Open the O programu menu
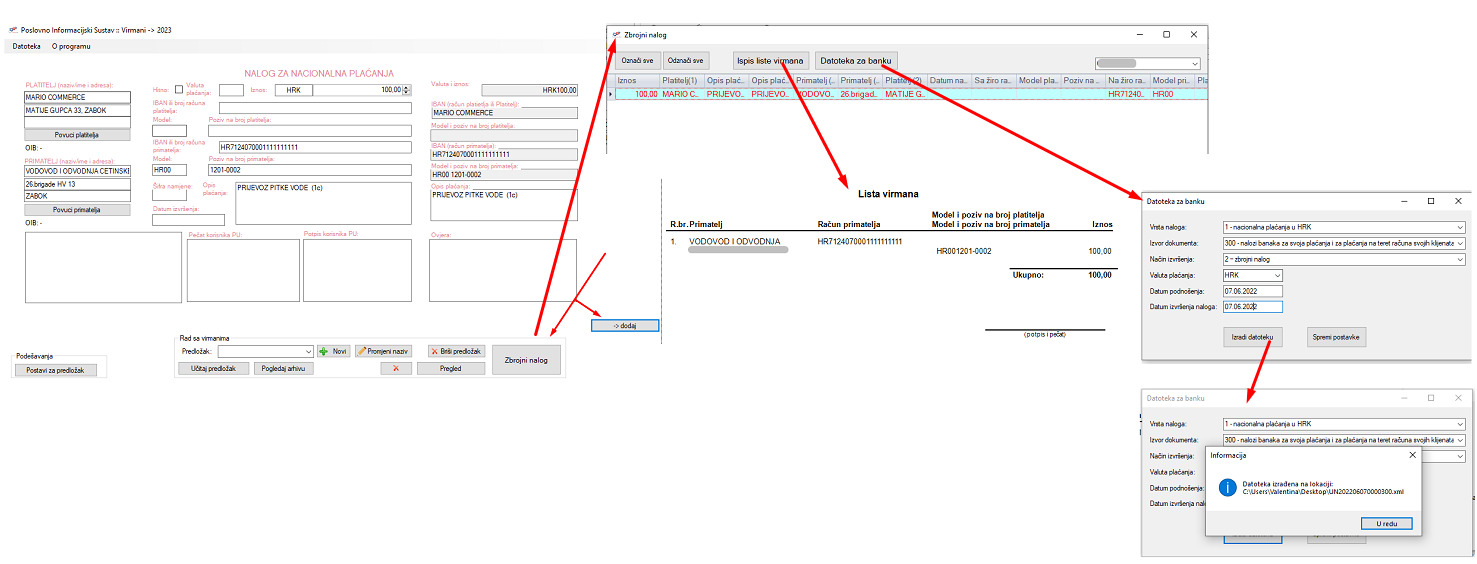This screenshot has width=1477, height=564. pos(71,47)
